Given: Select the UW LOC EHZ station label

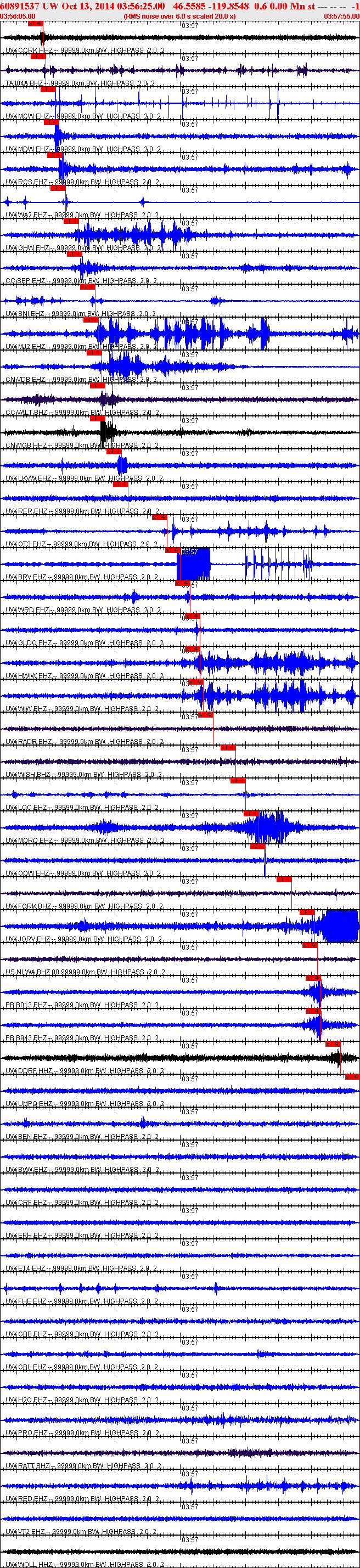Looking at the screenshot, I should [x=82, y=807].
